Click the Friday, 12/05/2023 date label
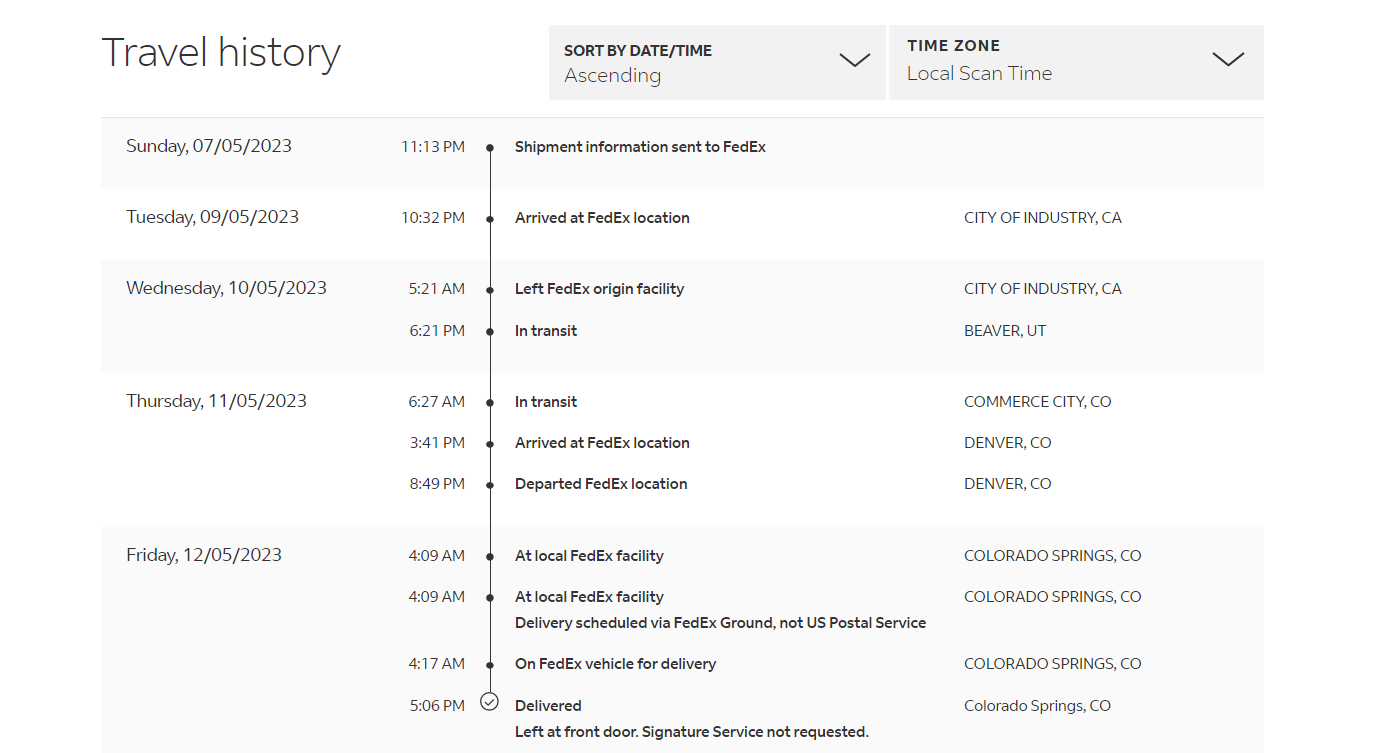 tap(204, 555)
